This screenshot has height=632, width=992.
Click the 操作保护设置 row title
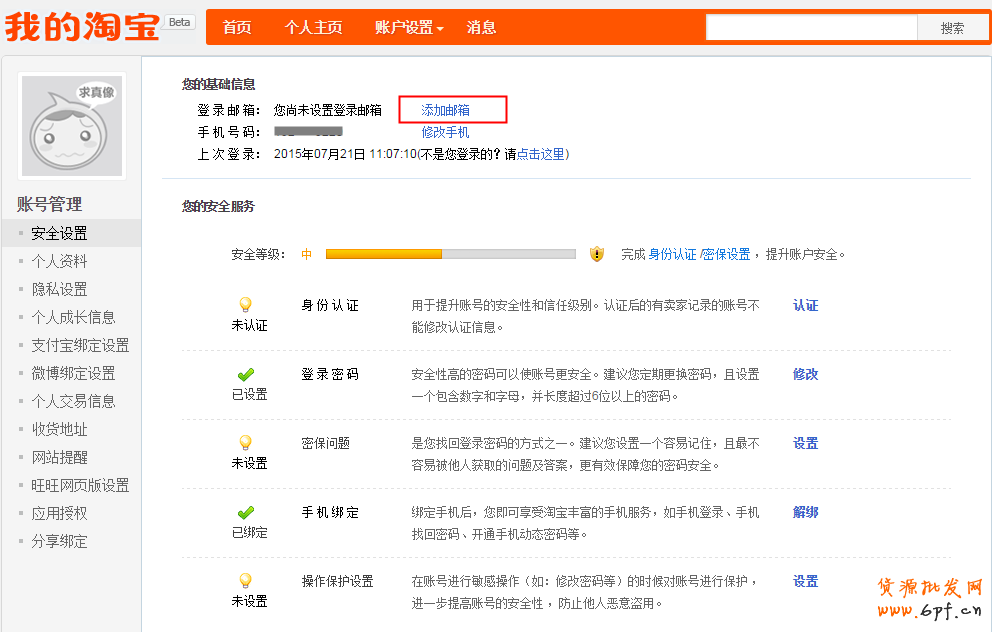coord(337,581)
